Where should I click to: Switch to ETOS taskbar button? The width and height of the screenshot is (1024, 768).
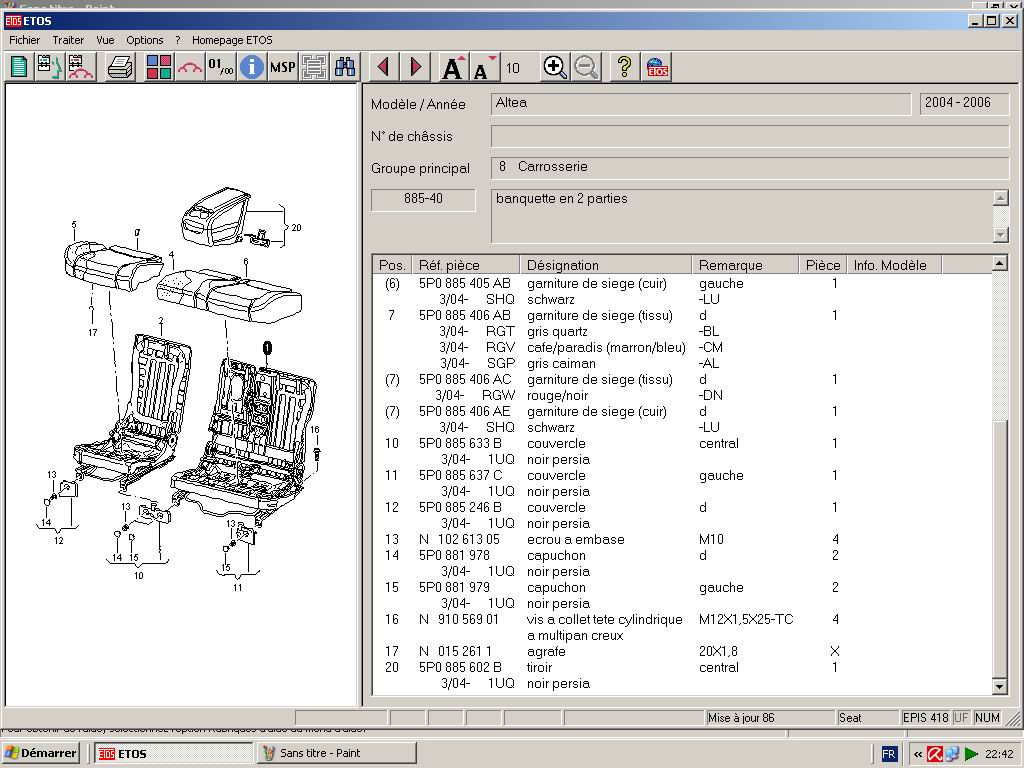[x=172, y=753]
